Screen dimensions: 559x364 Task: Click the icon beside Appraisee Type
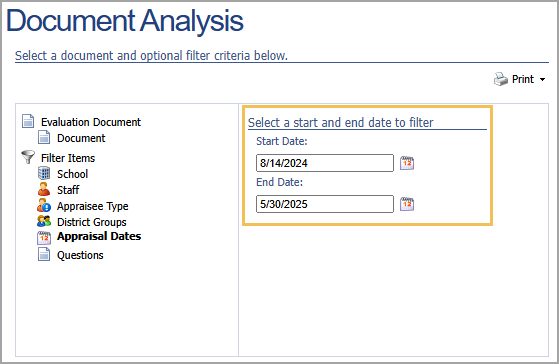tap(44, 205)
